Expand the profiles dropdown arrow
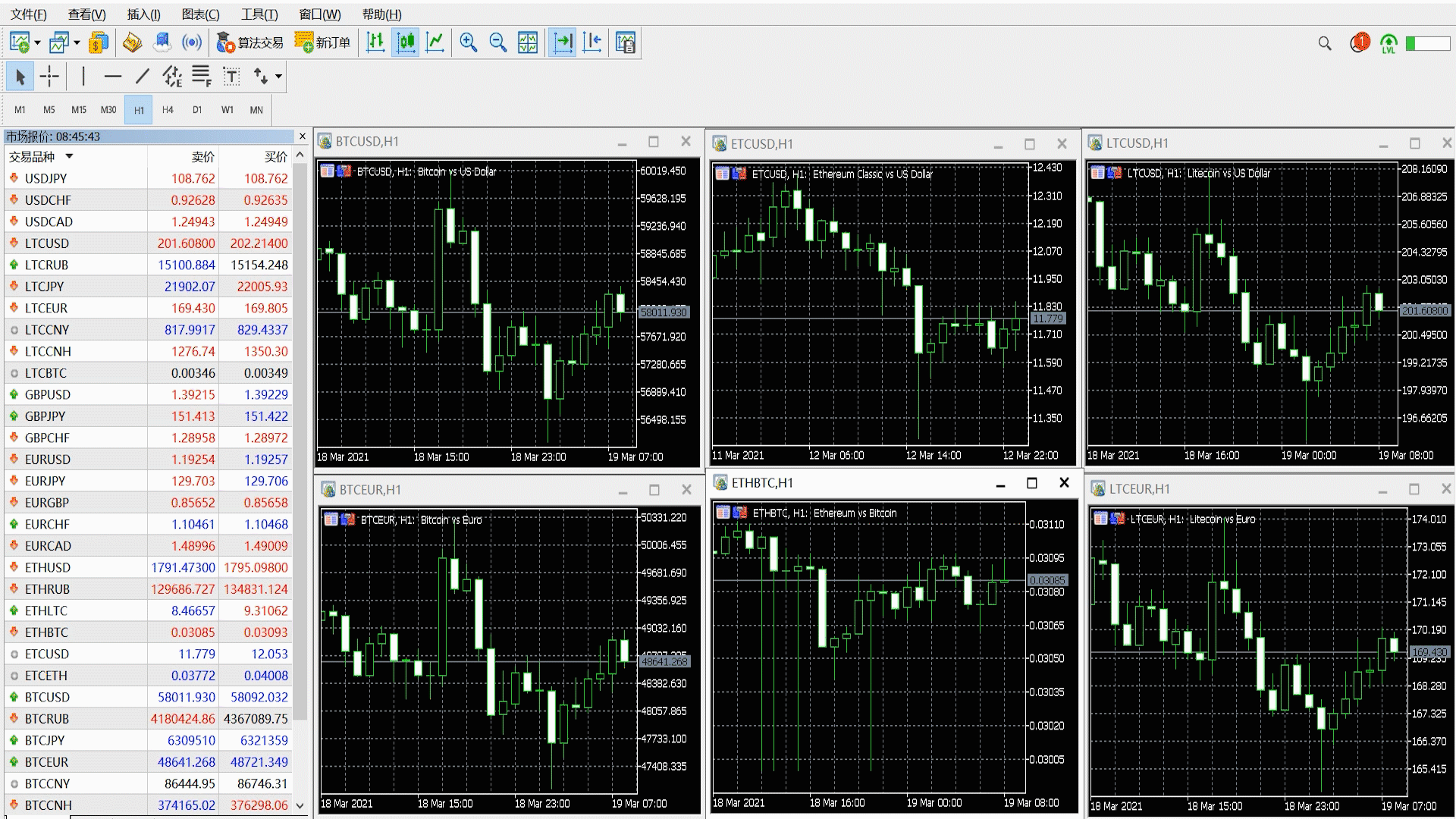The height and width of the screenshot is (819, 1456). [76, 42]
